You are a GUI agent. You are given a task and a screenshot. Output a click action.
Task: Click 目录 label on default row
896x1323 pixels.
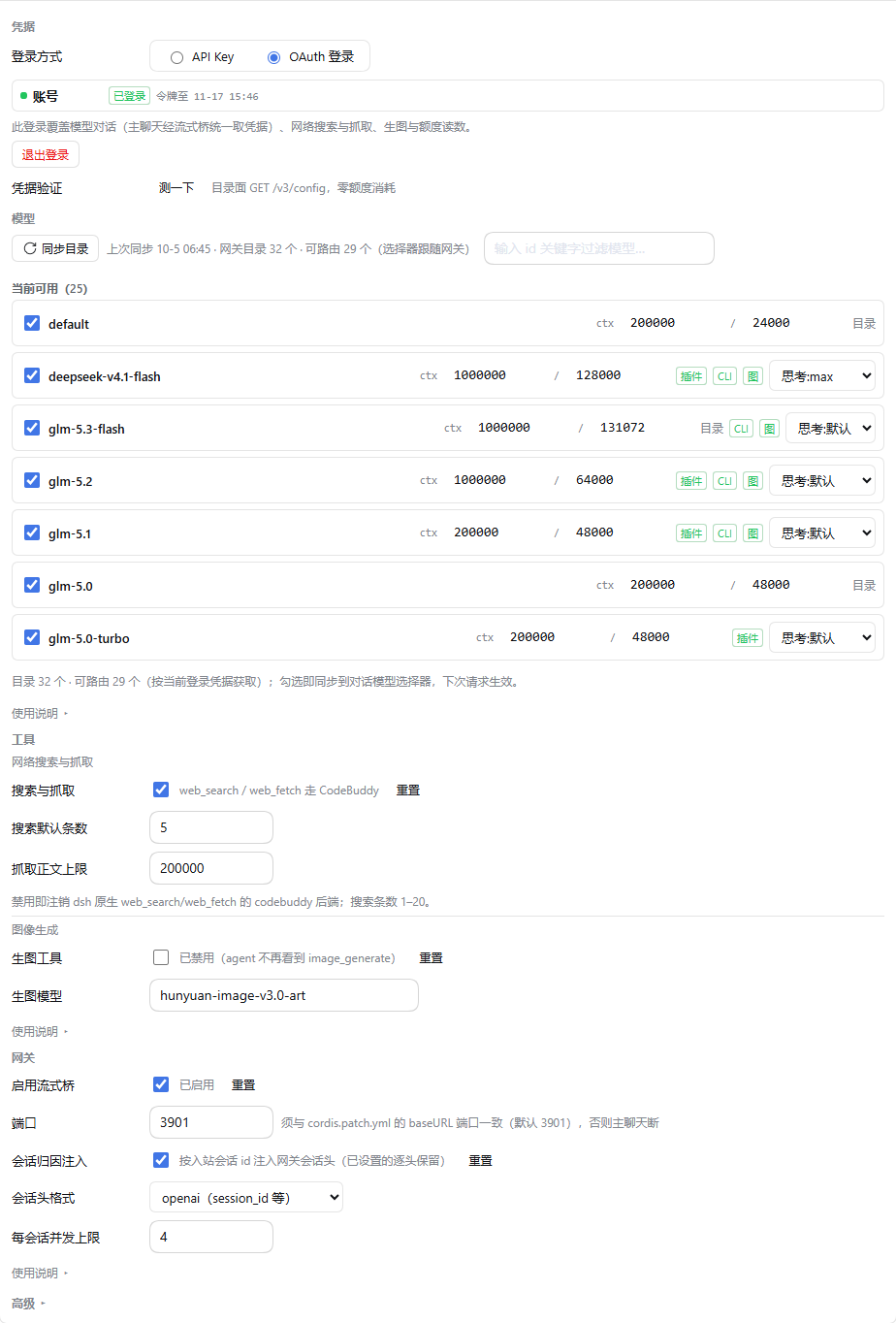tap(864, 324)
